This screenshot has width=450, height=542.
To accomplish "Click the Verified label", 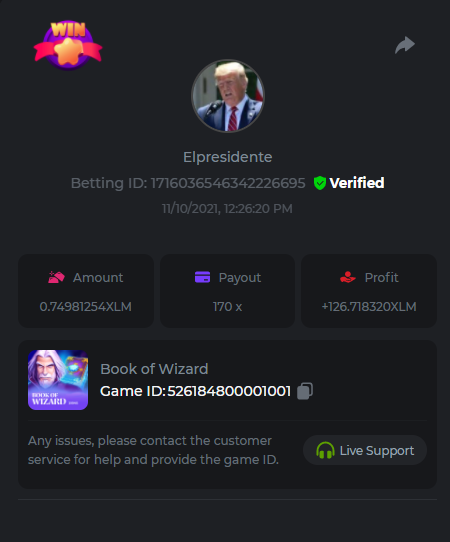I will pyautogui.click(x=357, y=183).
